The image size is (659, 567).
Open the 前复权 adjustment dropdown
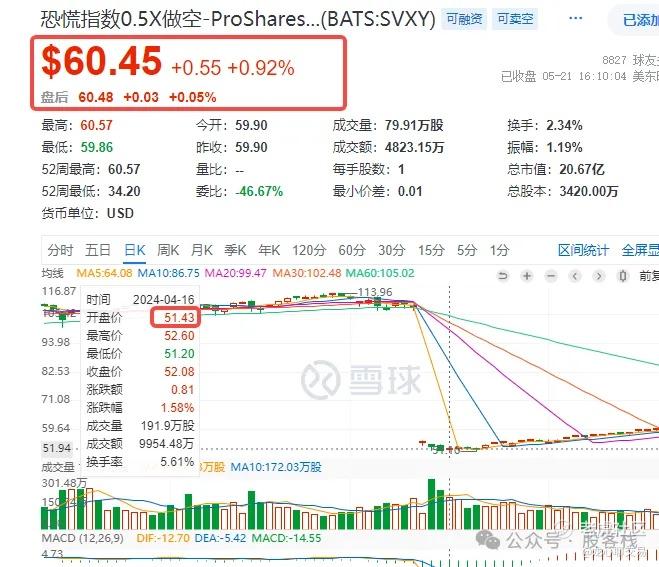[649, 276]
